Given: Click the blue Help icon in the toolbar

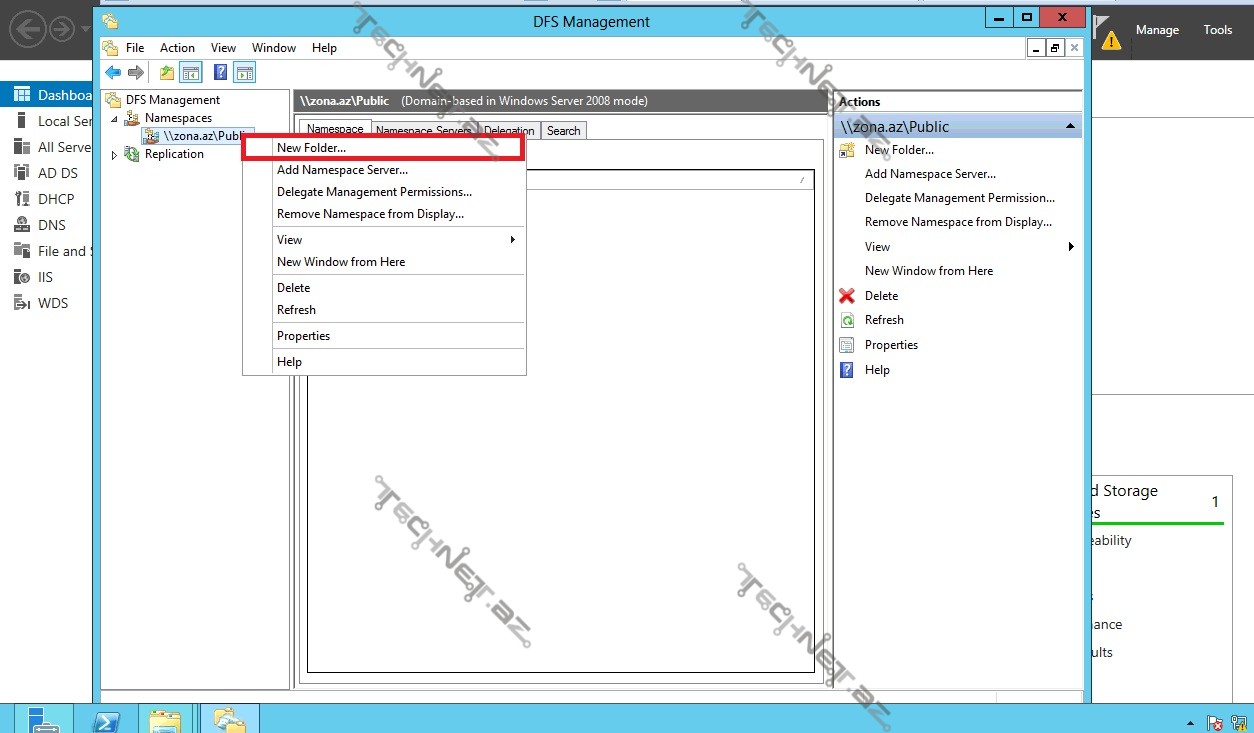Looking at the screenshot, I should click(x=220, y=72).
